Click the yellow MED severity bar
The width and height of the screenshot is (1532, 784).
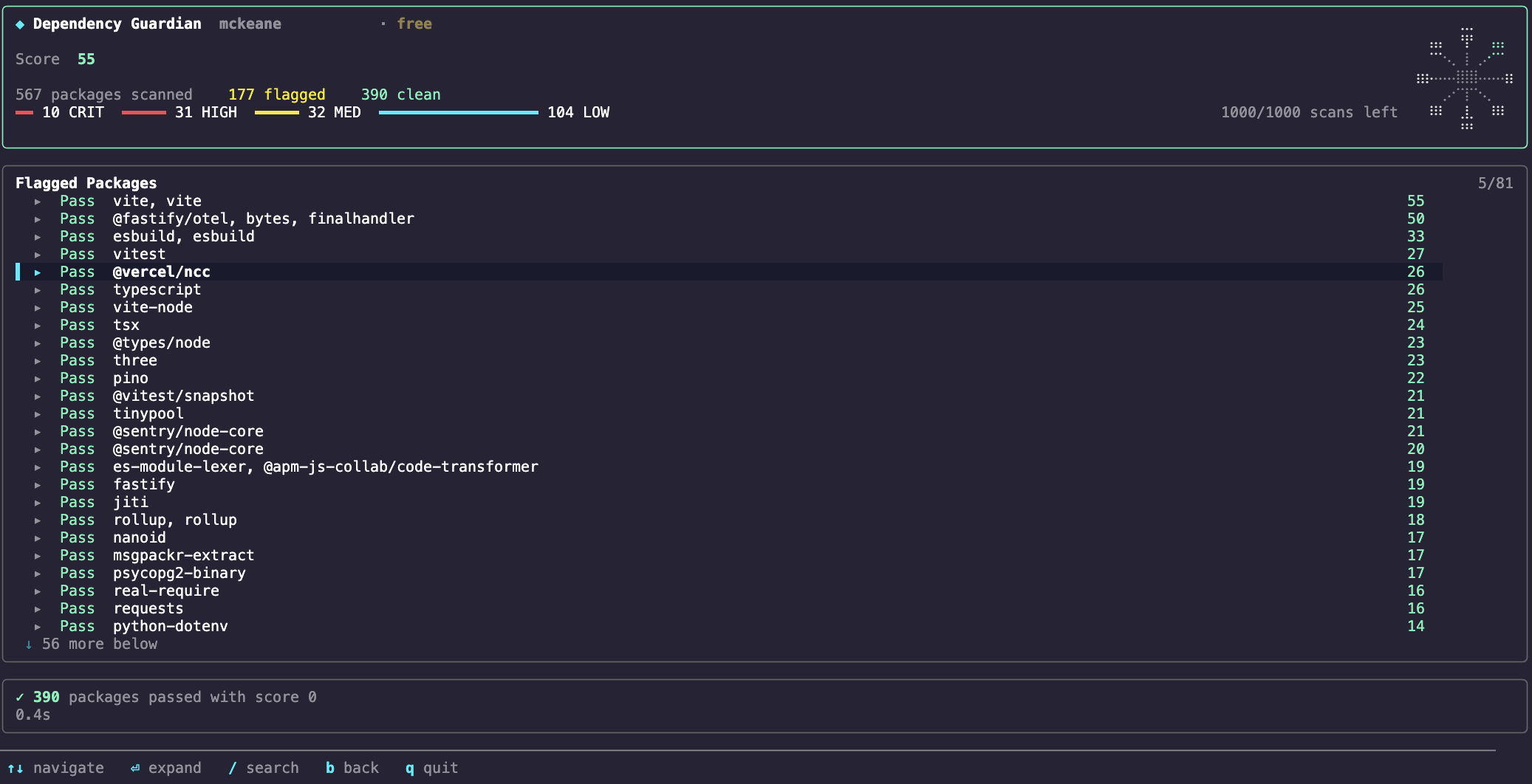(277, 112)
